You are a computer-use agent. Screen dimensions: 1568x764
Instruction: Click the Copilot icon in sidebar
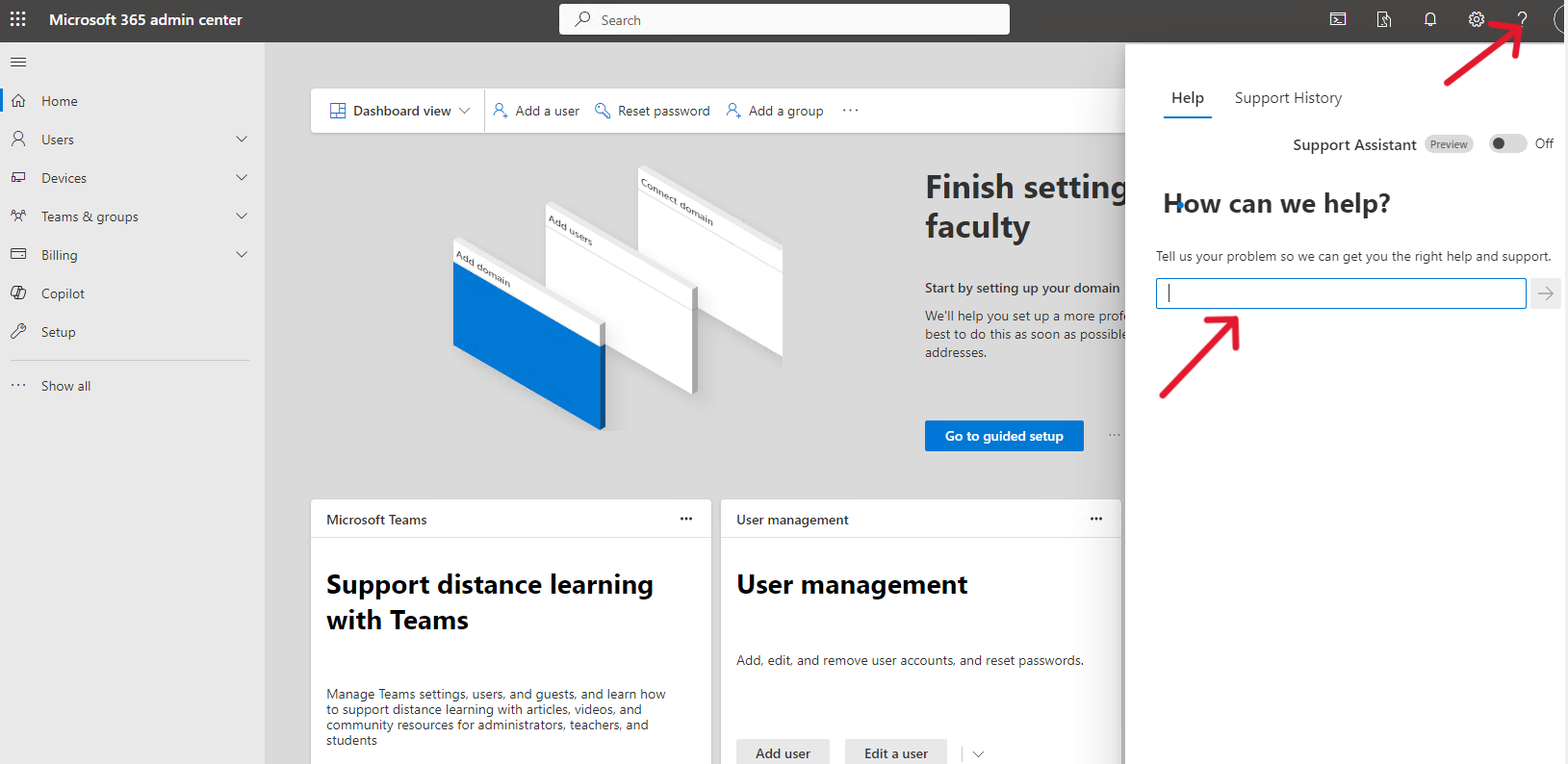[x=18, y=293]
